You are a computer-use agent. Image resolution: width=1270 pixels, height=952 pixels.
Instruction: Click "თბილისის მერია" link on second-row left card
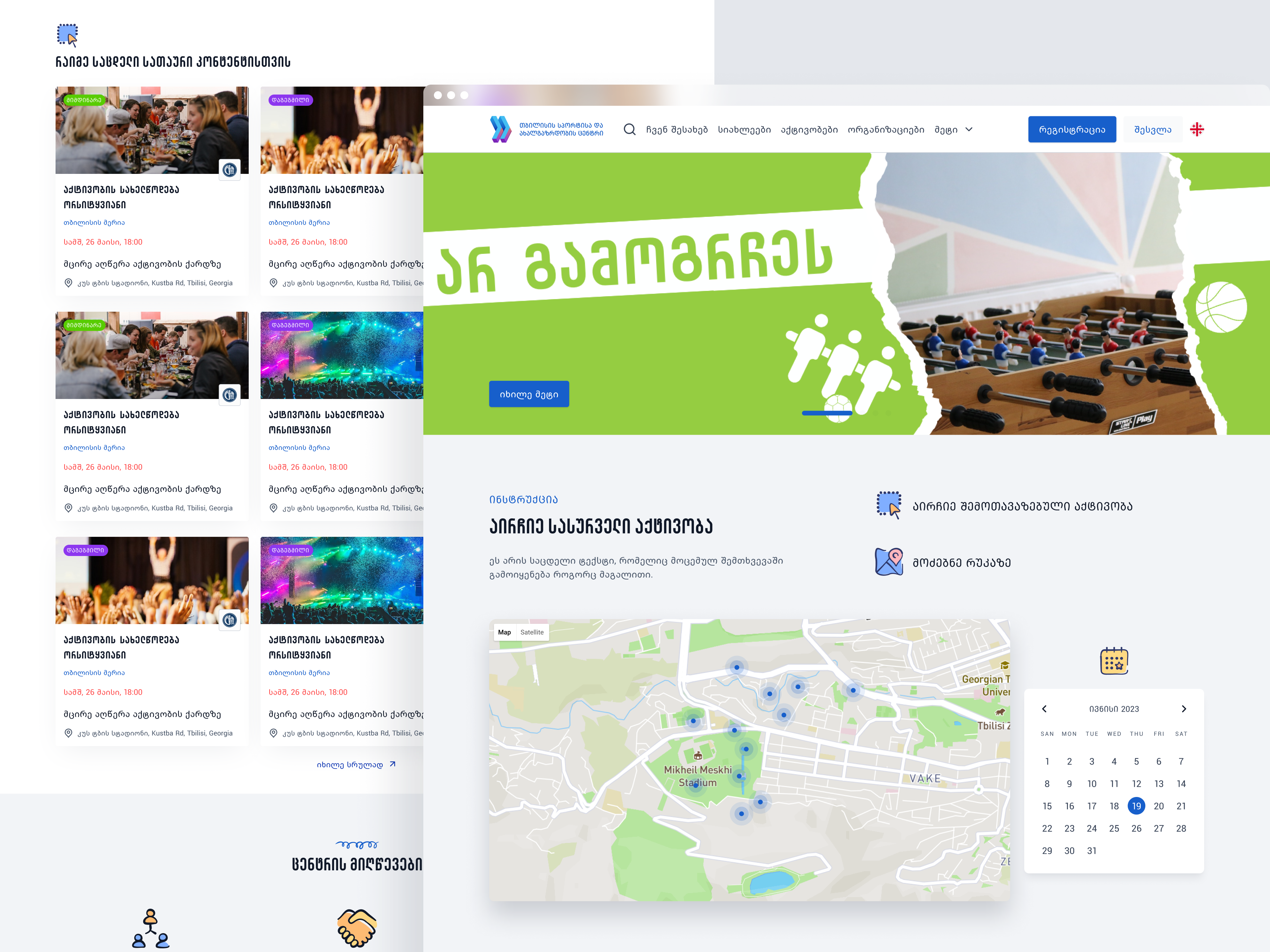coord(94,447)
